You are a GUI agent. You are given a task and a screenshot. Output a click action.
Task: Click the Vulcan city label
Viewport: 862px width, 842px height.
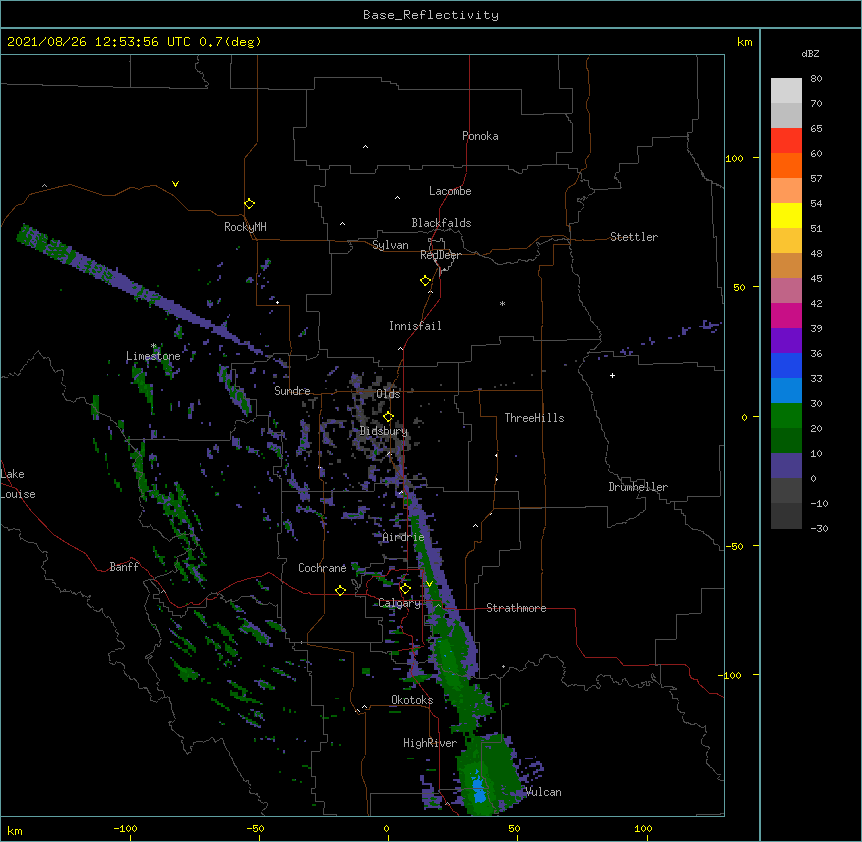543,792
